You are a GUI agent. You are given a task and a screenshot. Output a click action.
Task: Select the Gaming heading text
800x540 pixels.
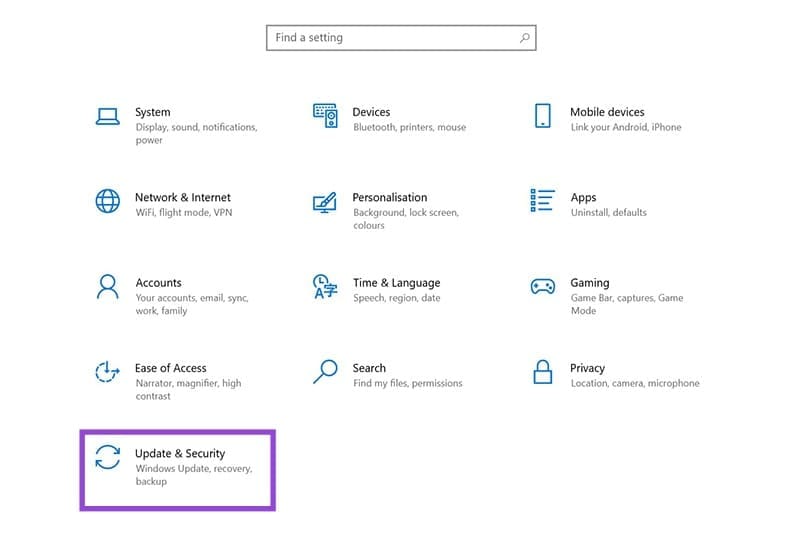click(589, 283)
